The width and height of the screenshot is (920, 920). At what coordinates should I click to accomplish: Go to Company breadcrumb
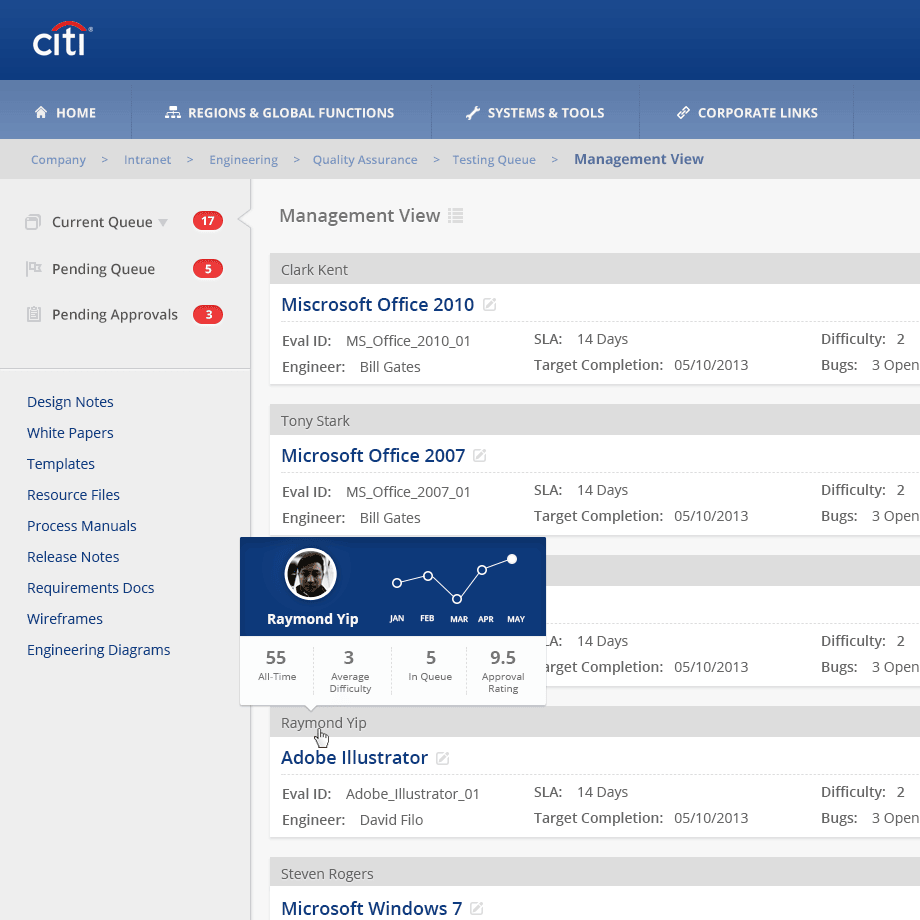pos(58,160)
